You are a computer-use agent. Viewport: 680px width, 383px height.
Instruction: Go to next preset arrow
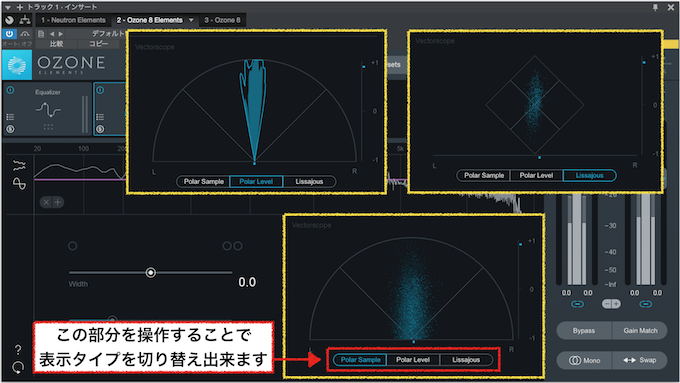[61, 34]
